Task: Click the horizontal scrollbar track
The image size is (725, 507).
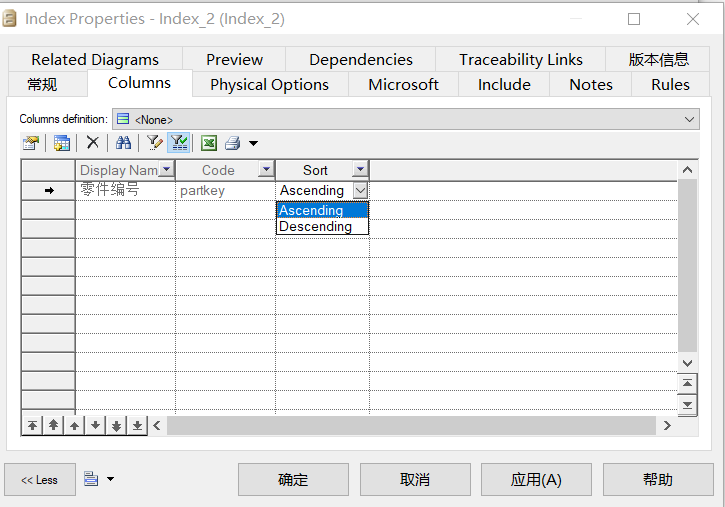Action: tap(411, 425)
